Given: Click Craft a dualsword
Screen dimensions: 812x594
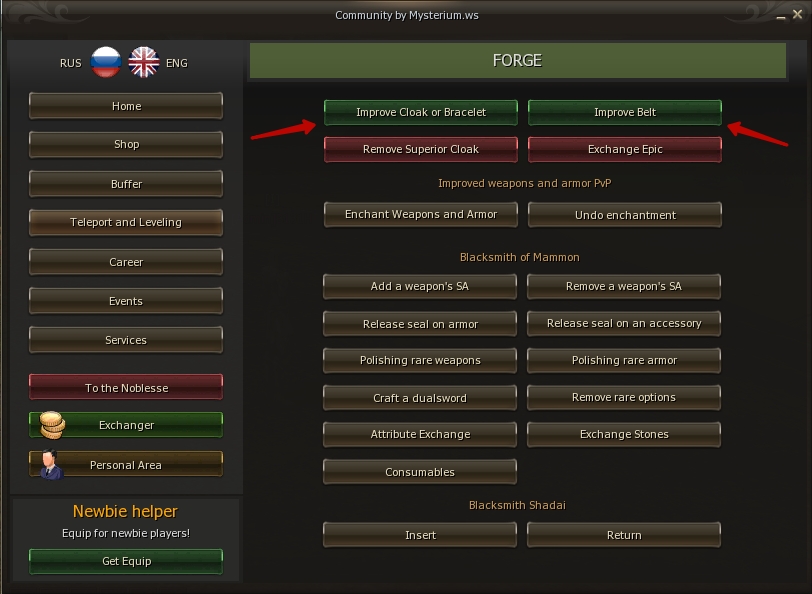Looking at the screenshot, I should click(420, 398).
